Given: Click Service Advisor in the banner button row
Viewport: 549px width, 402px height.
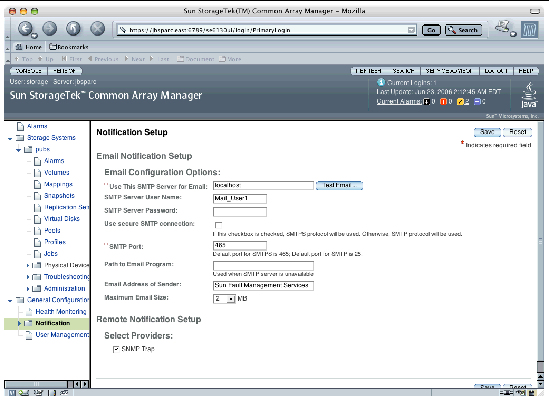Looking at the screenshot, I should coord(449,71).
